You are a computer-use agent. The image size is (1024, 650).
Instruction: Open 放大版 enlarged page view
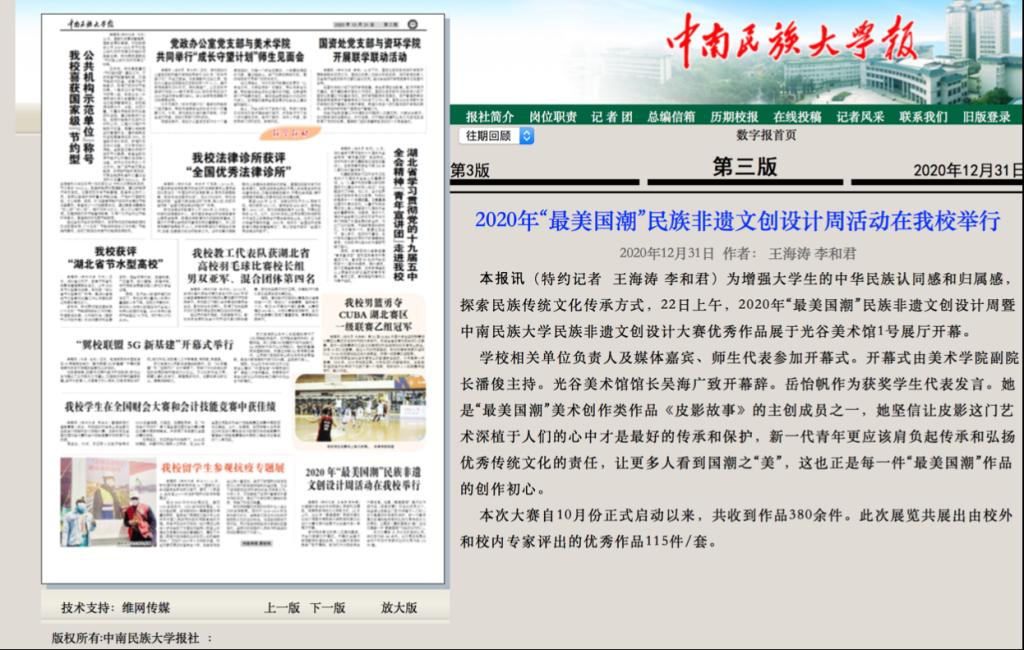pyautogui.click(x=399, y=607)
